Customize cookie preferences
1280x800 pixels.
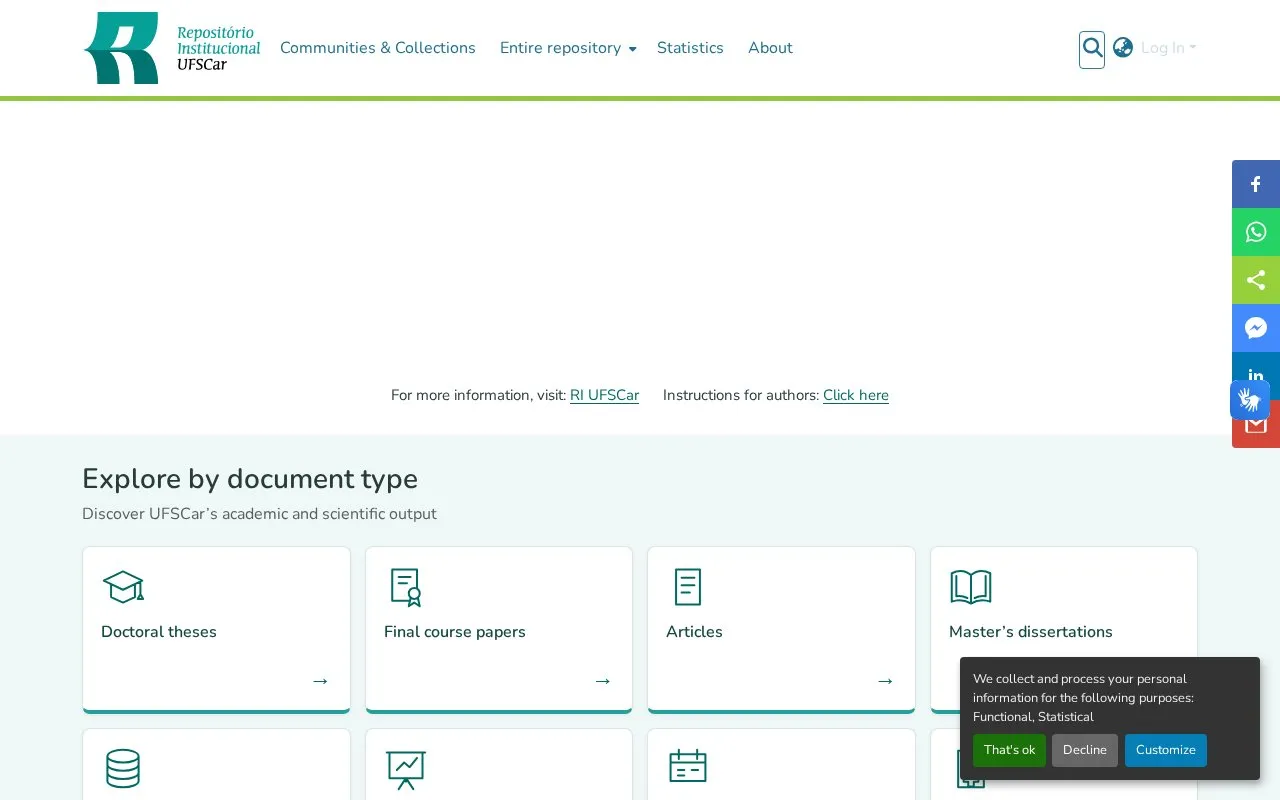point(1166,750)
